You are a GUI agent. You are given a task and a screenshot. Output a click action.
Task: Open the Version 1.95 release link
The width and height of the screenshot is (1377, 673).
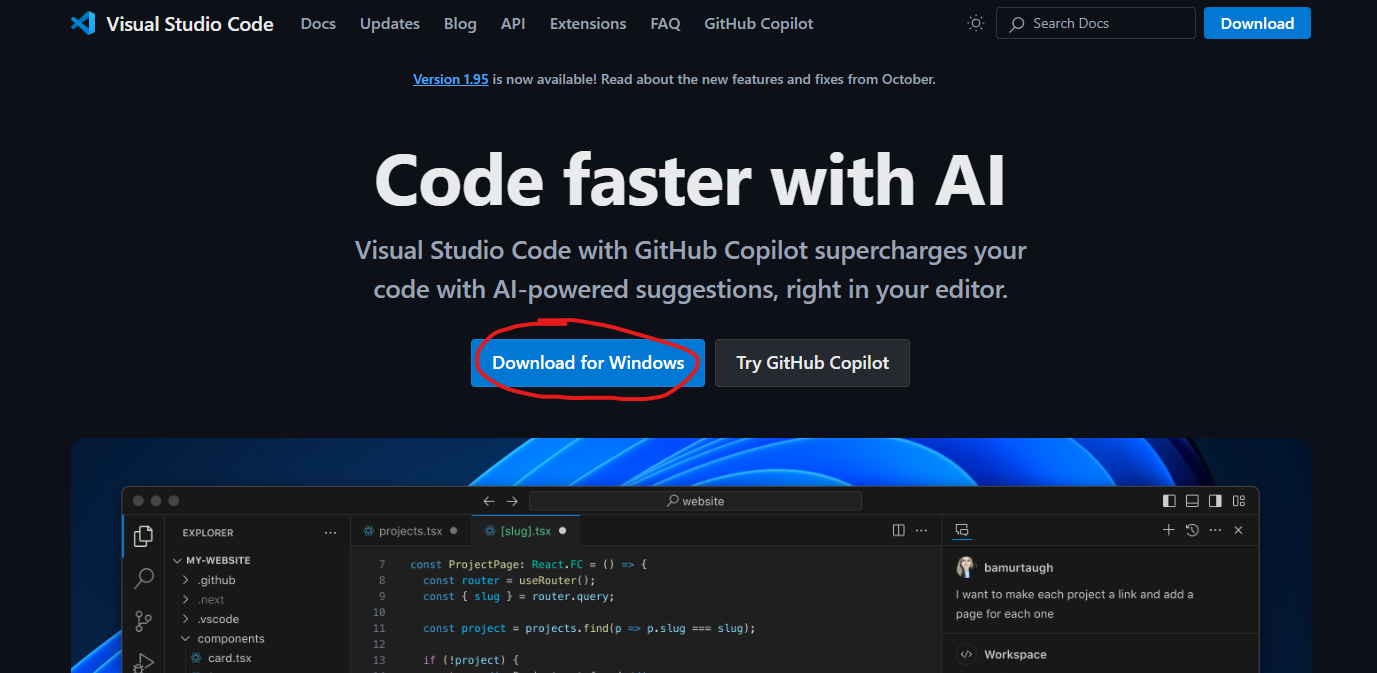click(x=451, y=79)
